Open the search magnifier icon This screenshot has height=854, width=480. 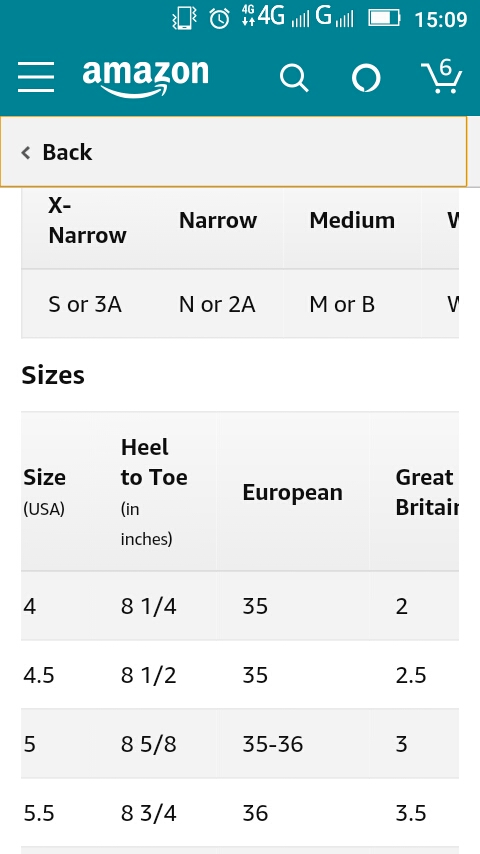[294, 78]
